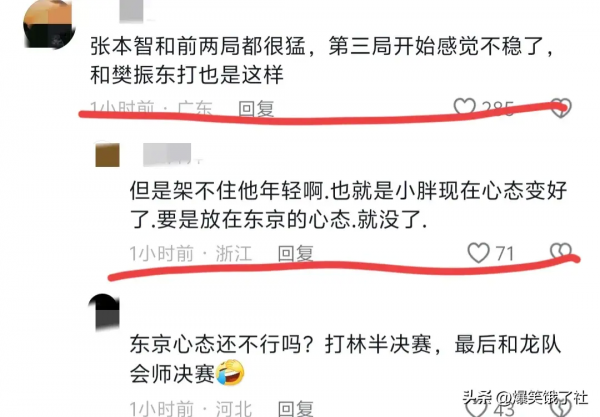Tap the broken-heart dislike on the 广东 comment

561,108
